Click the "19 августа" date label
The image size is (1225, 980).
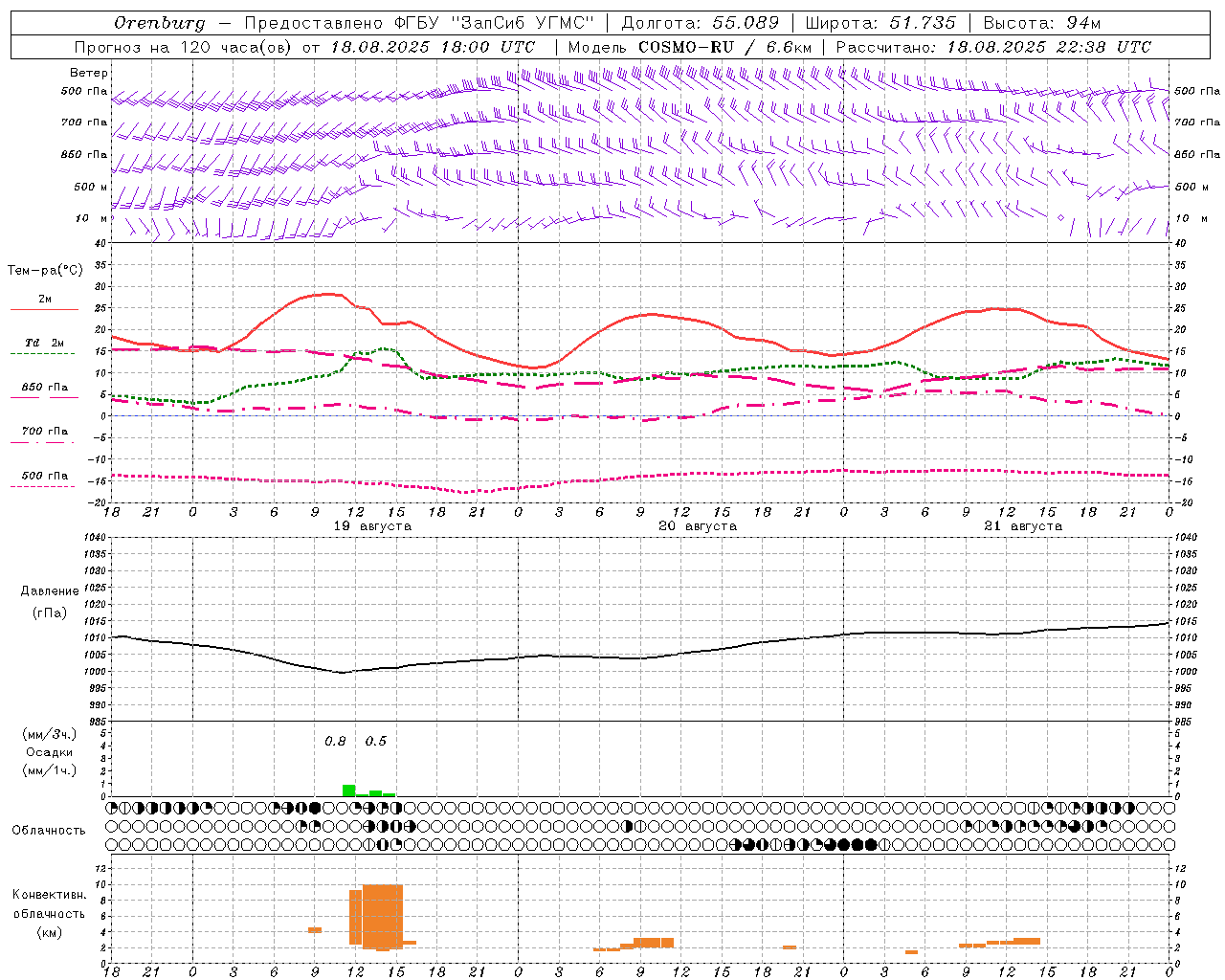point(372,526)
